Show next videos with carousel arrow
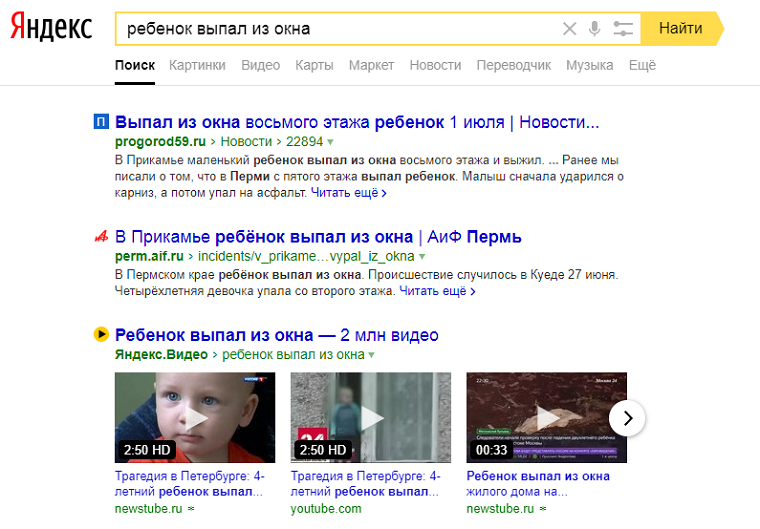760x529 pixels. (x=627, y=418)
